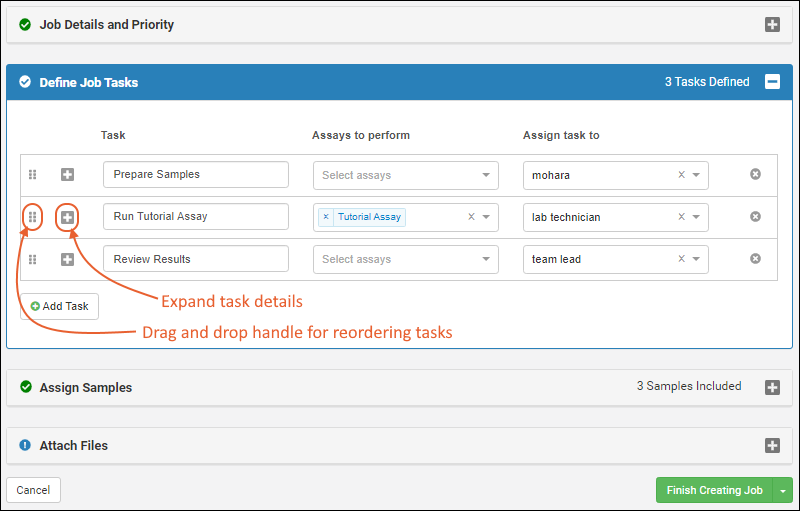Remove the Prepare Samples task
The image size is (800, 511).
pos(755,174)
